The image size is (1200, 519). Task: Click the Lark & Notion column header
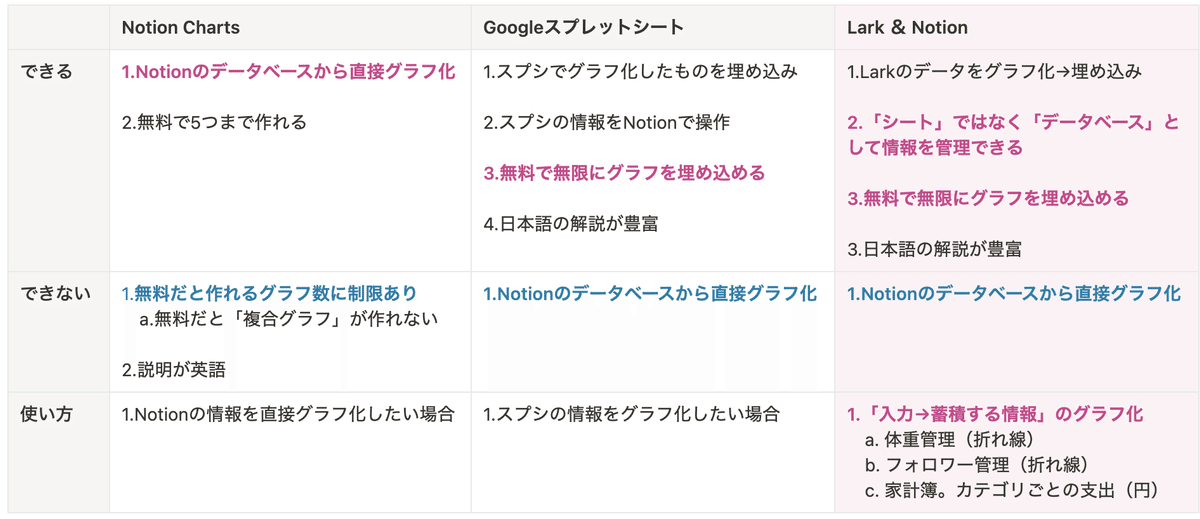(x=907, y=28)
